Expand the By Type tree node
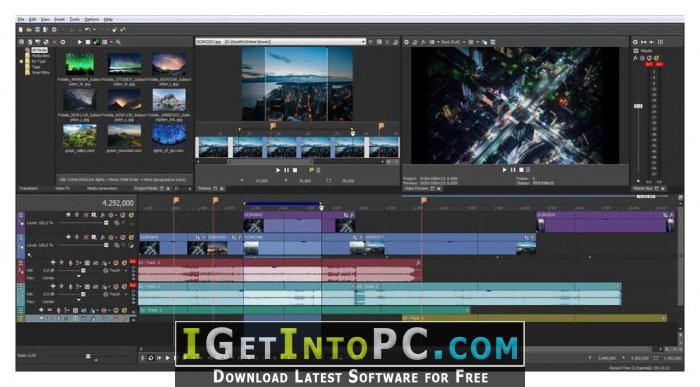Image resolution: width=700 pixels, height=387 pixels. click(x=21, y=61)
